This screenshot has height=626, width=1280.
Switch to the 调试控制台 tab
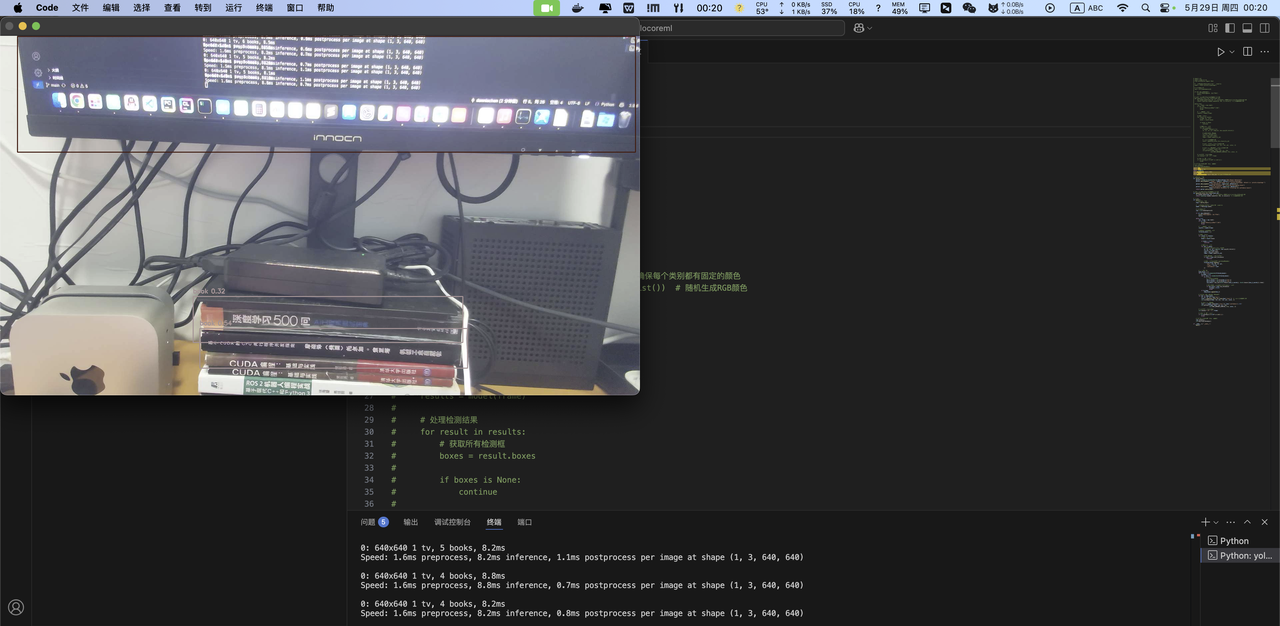452,522
